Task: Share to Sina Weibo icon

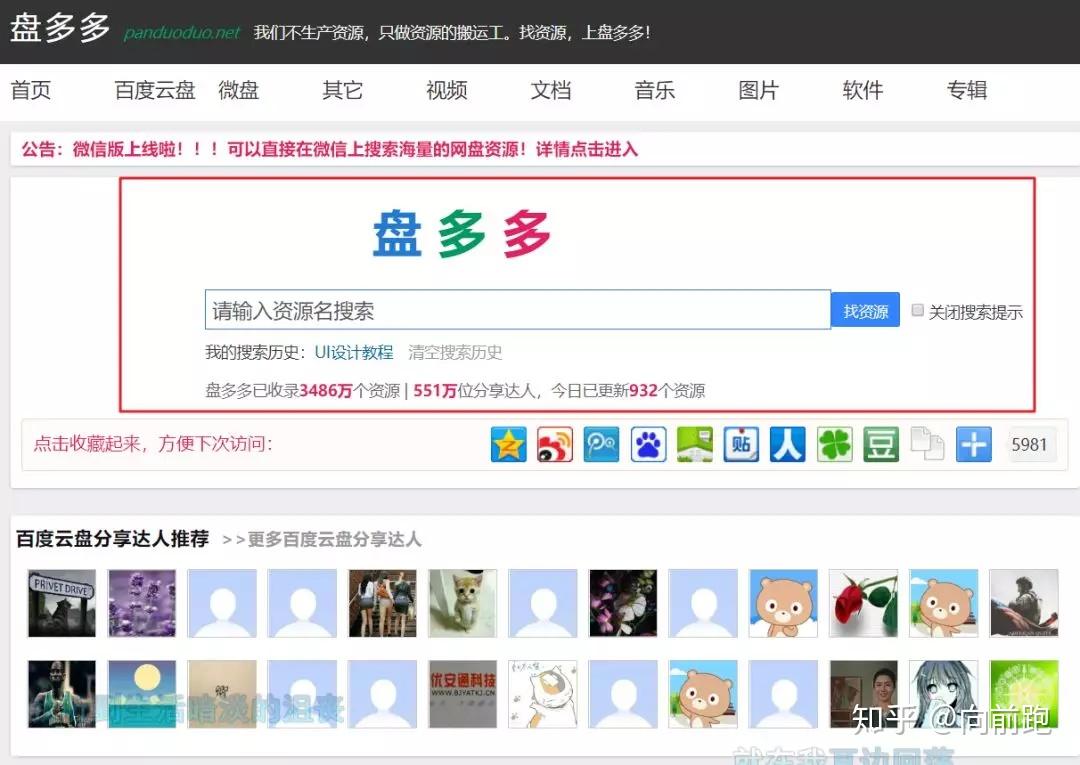Action: (x=555, y=444)
